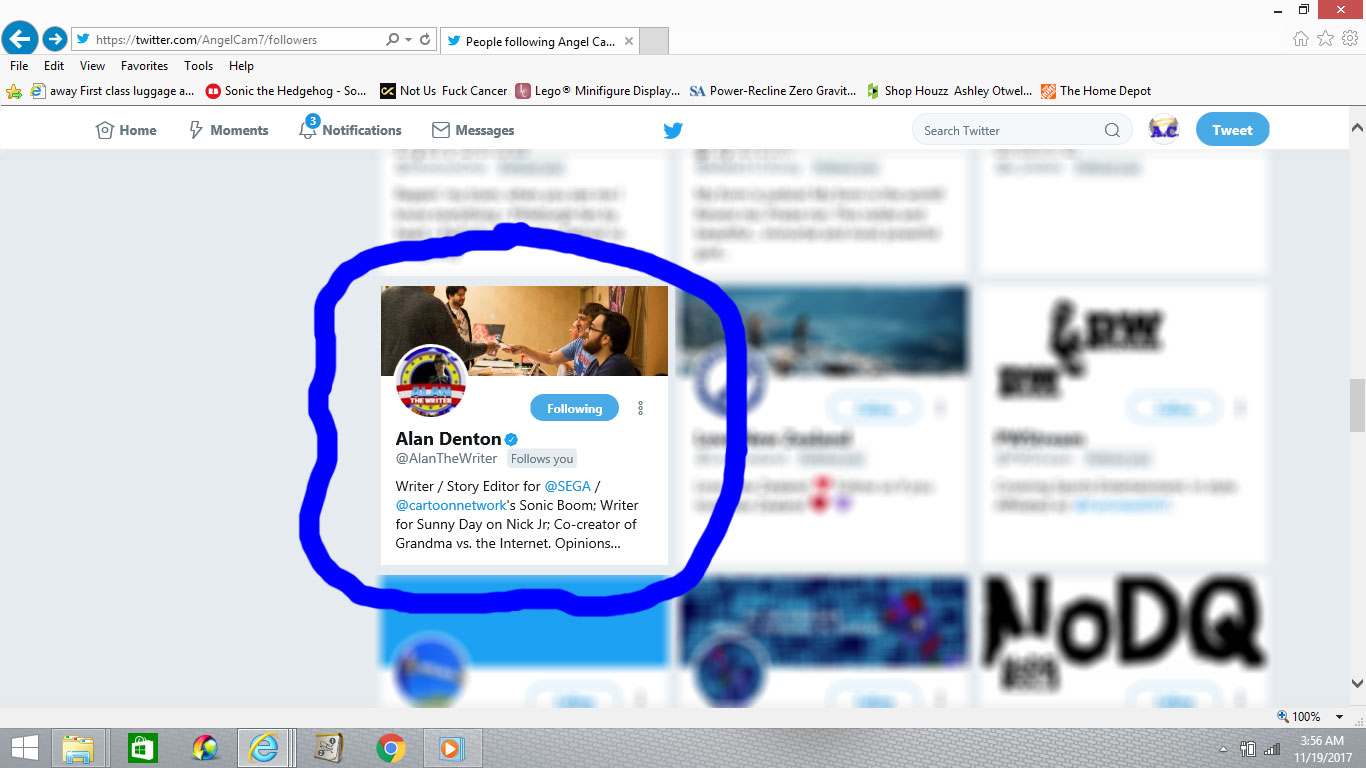This screenshot has height=768, width=1366.
Task: Open Alan Denton's profile avatar
Action: click(431, 381)
